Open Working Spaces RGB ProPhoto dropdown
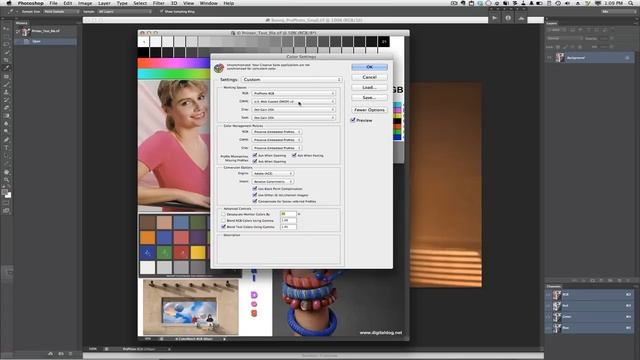The width and height of the screenshot is (640, 360). coord(293,93)
